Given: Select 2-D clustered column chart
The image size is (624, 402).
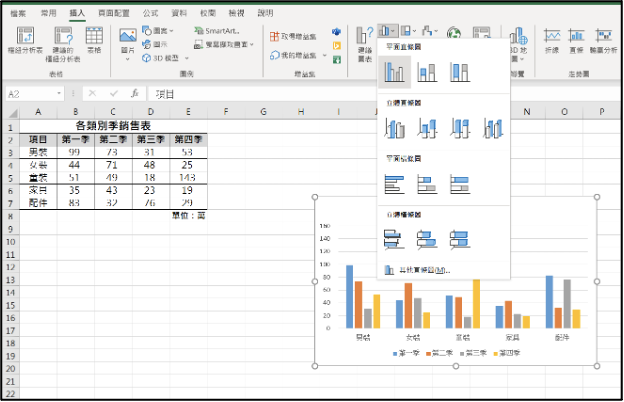Looking at the screenshot, I should click(394, 72).
